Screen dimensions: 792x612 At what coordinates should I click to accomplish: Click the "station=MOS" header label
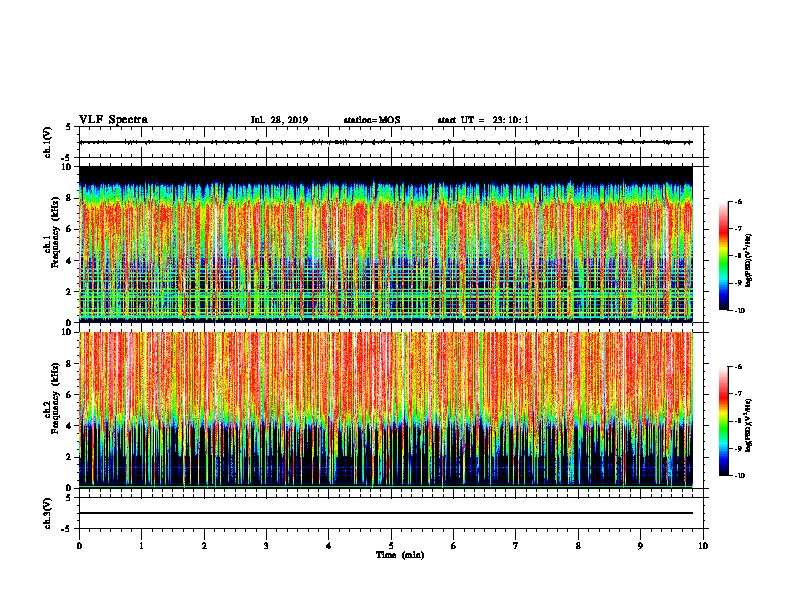(372, 120)
